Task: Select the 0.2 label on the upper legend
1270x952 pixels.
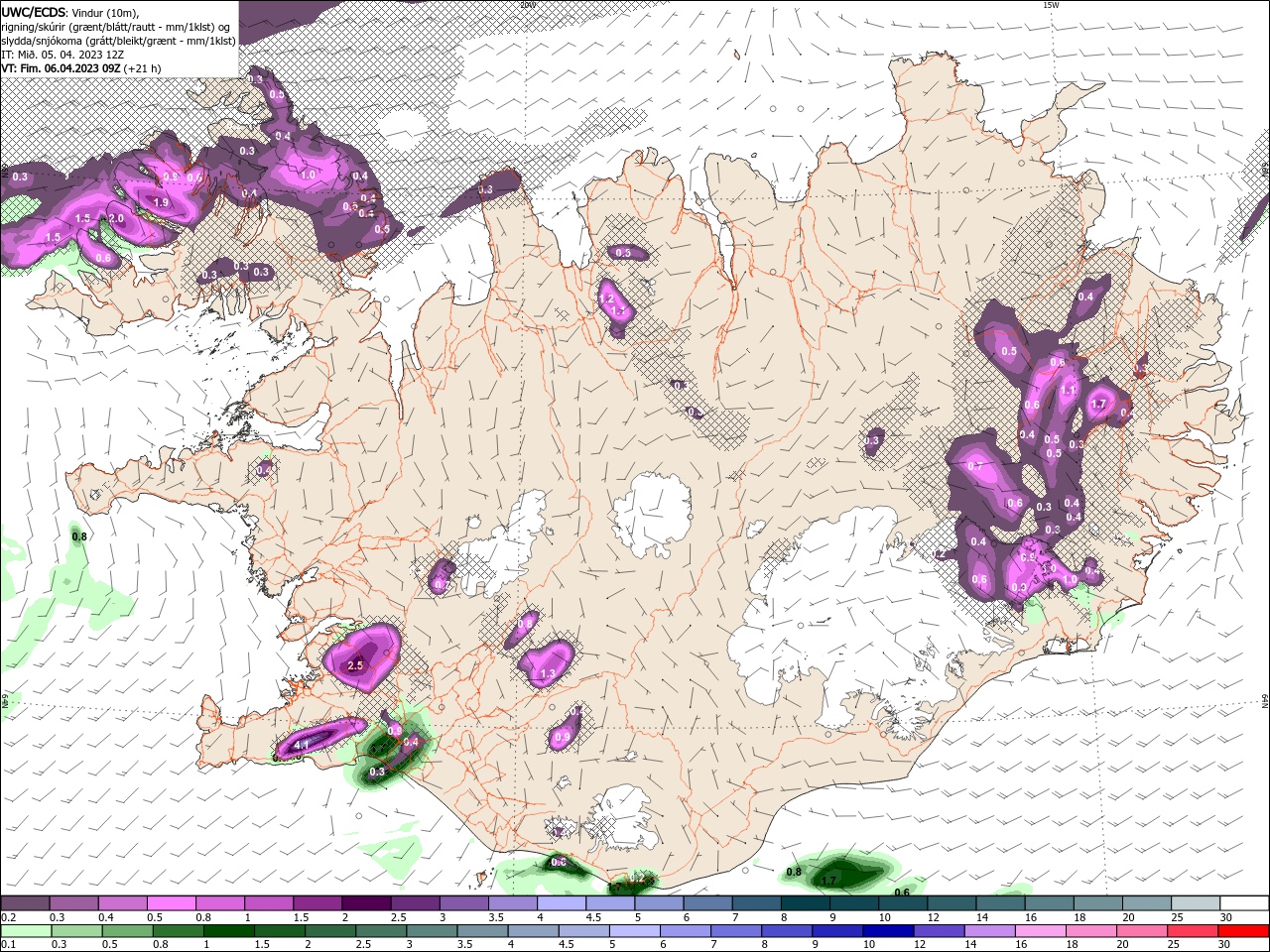Action: [x=7, y=917]
